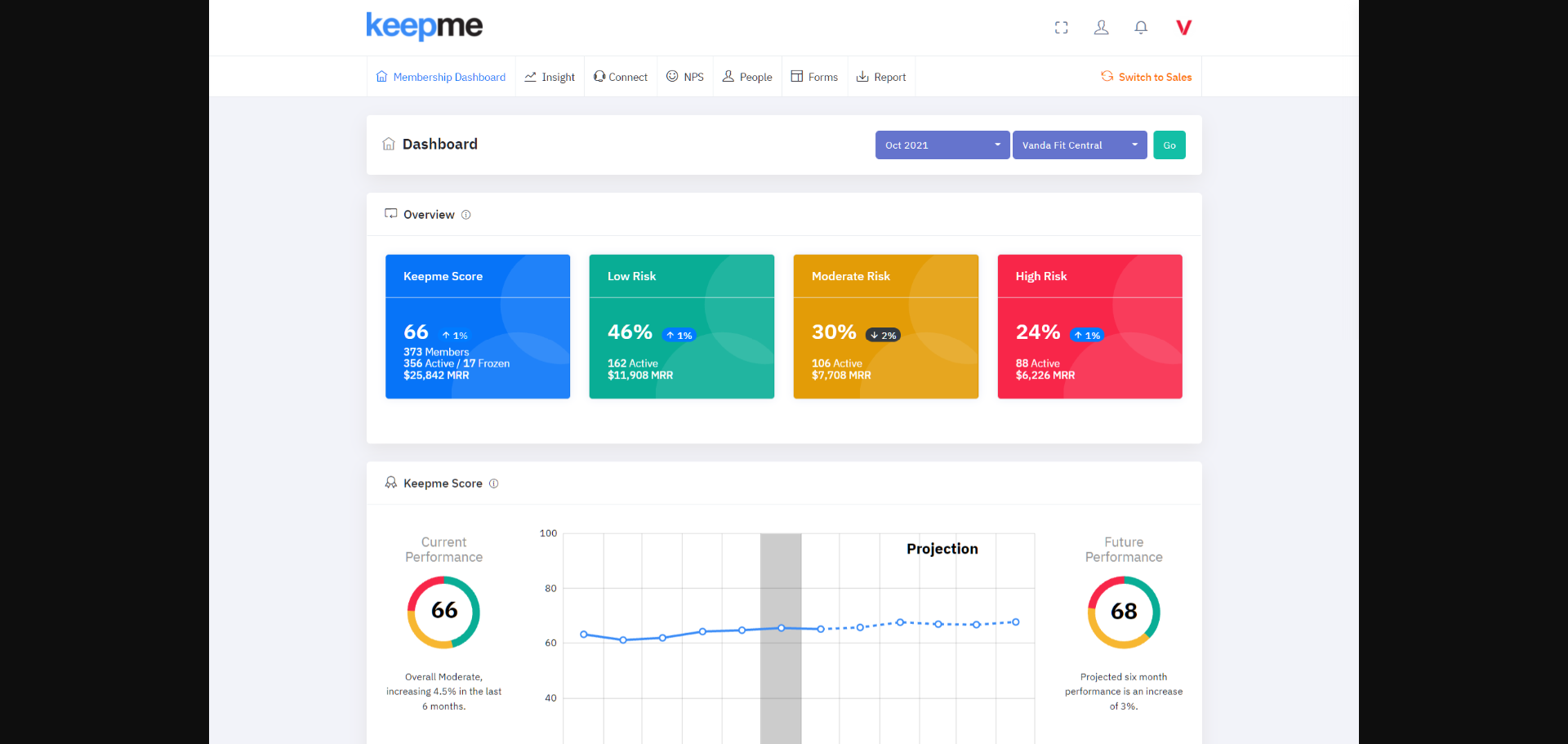Image resolution: width=1568 pixels, height=744 pixels.
Task: Click the Current Performance 66 gauge
Action: pos(443,612)
